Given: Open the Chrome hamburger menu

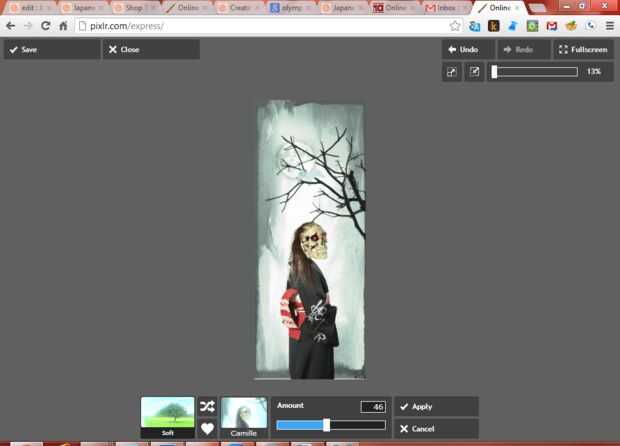Looking at the screenshot, I should click(x=610, y=26).
